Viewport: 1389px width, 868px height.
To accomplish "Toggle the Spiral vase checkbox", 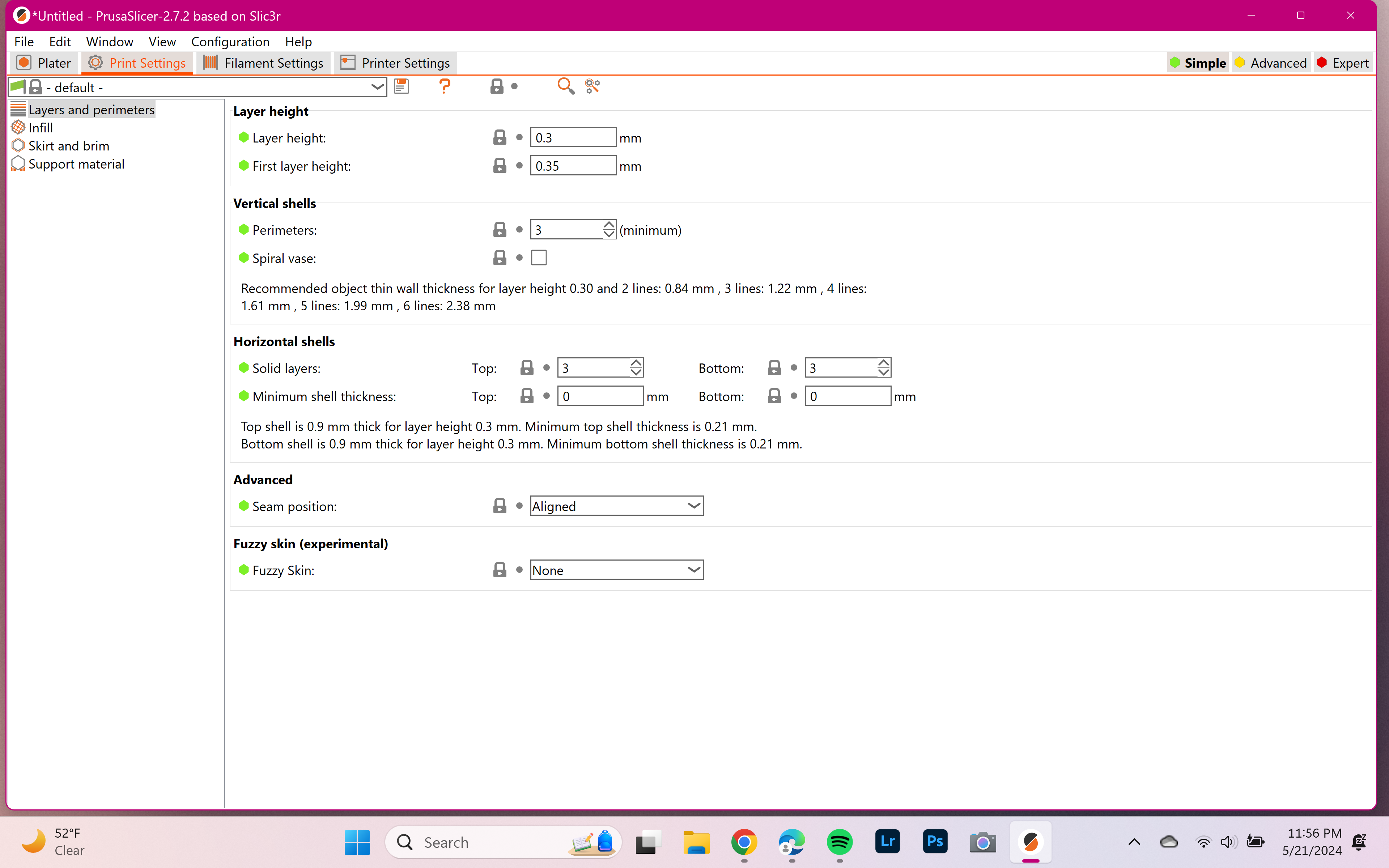I will [539, 257].
